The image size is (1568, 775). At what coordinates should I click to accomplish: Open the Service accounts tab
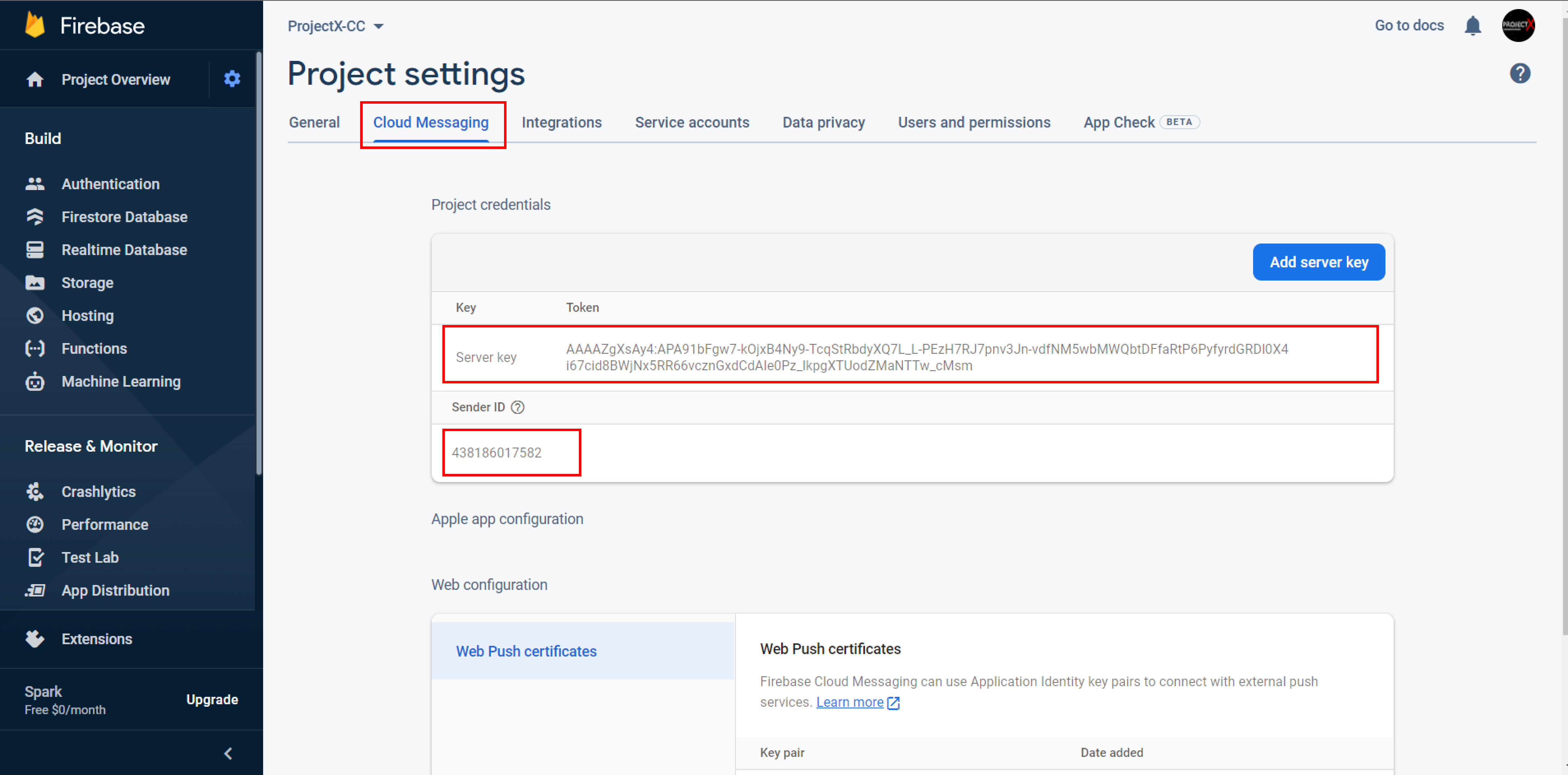tap(692, 123)
